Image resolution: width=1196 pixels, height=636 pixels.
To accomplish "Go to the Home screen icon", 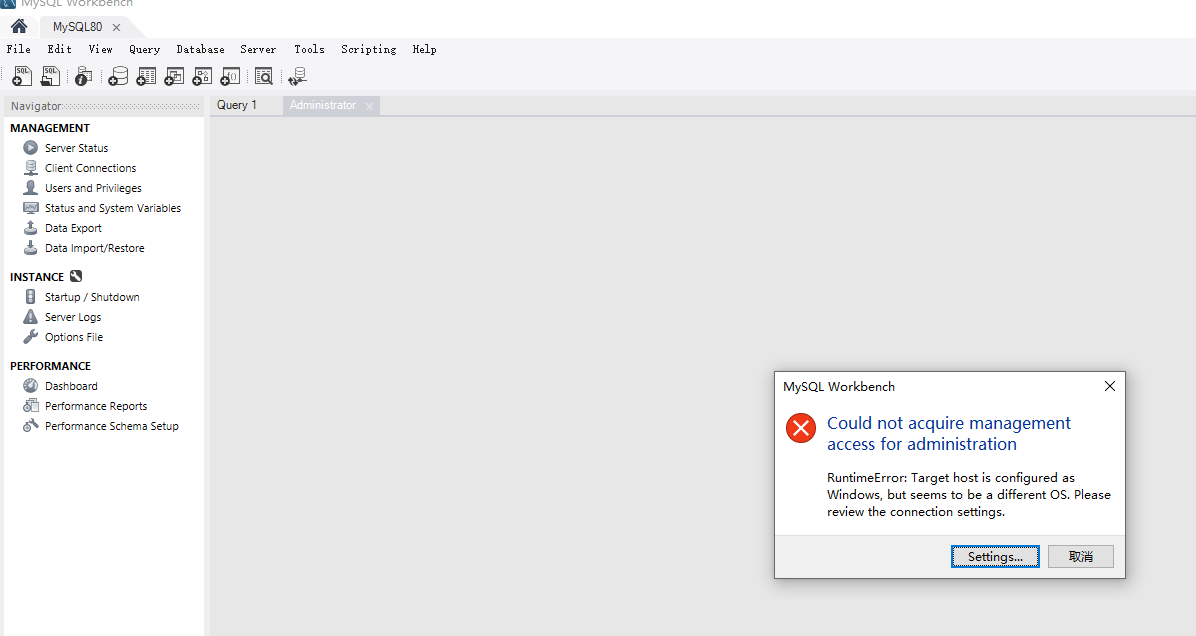I will [x=19, y=26].
